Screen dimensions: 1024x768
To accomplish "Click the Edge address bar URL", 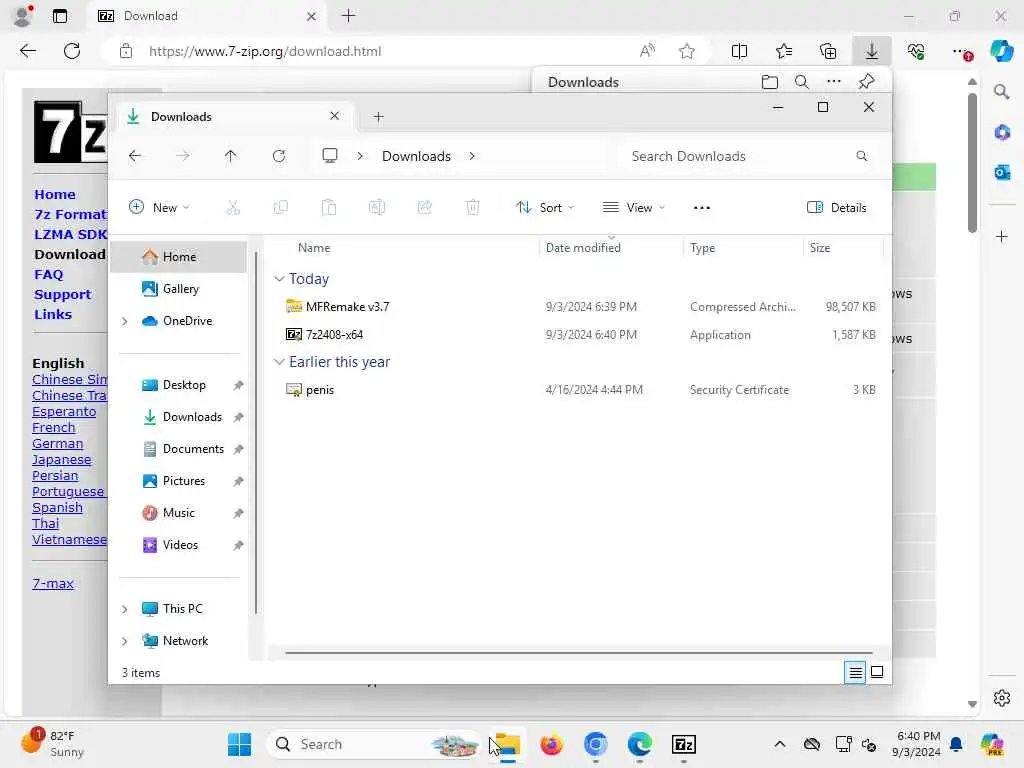I will (x=264, y=51).
